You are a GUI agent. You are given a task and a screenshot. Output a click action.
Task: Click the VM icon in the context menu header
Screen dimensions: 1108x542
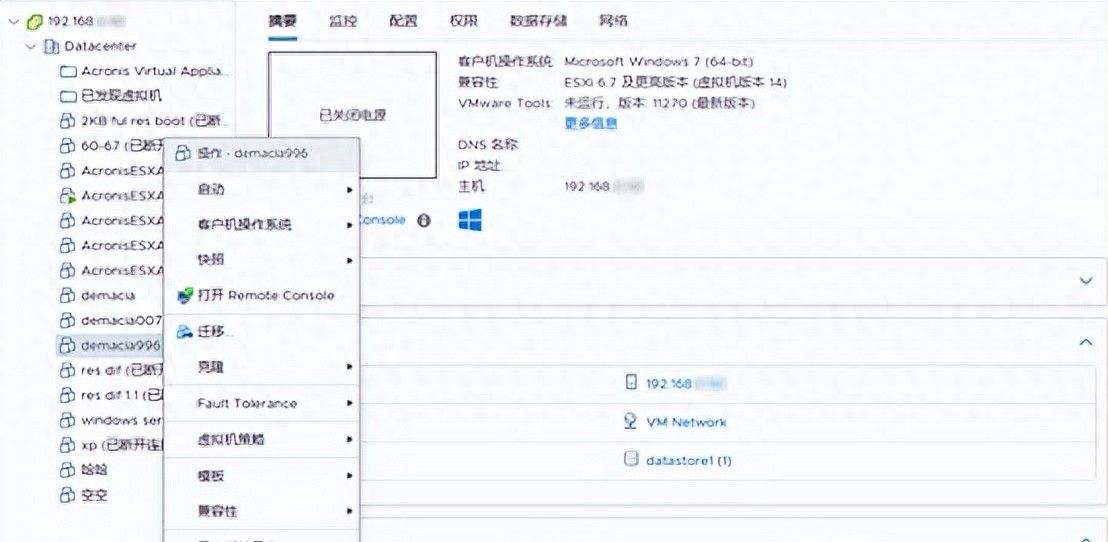(183, 153)
